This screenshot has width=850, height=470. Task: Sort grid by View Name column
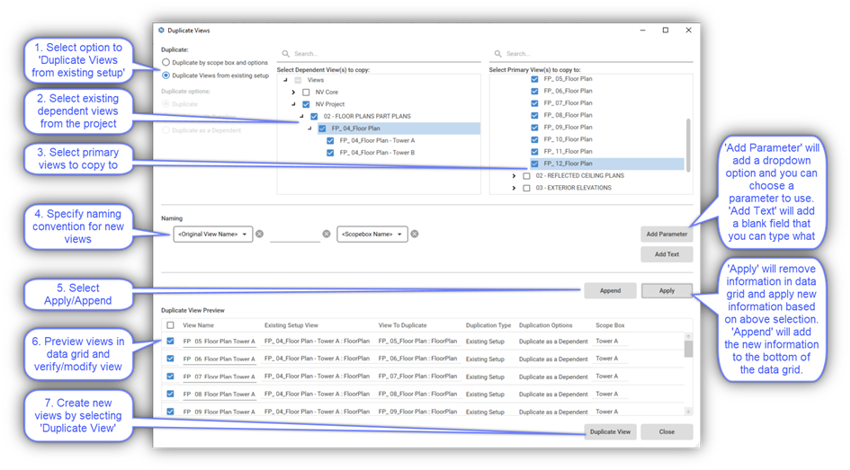[x=198, y=325]
